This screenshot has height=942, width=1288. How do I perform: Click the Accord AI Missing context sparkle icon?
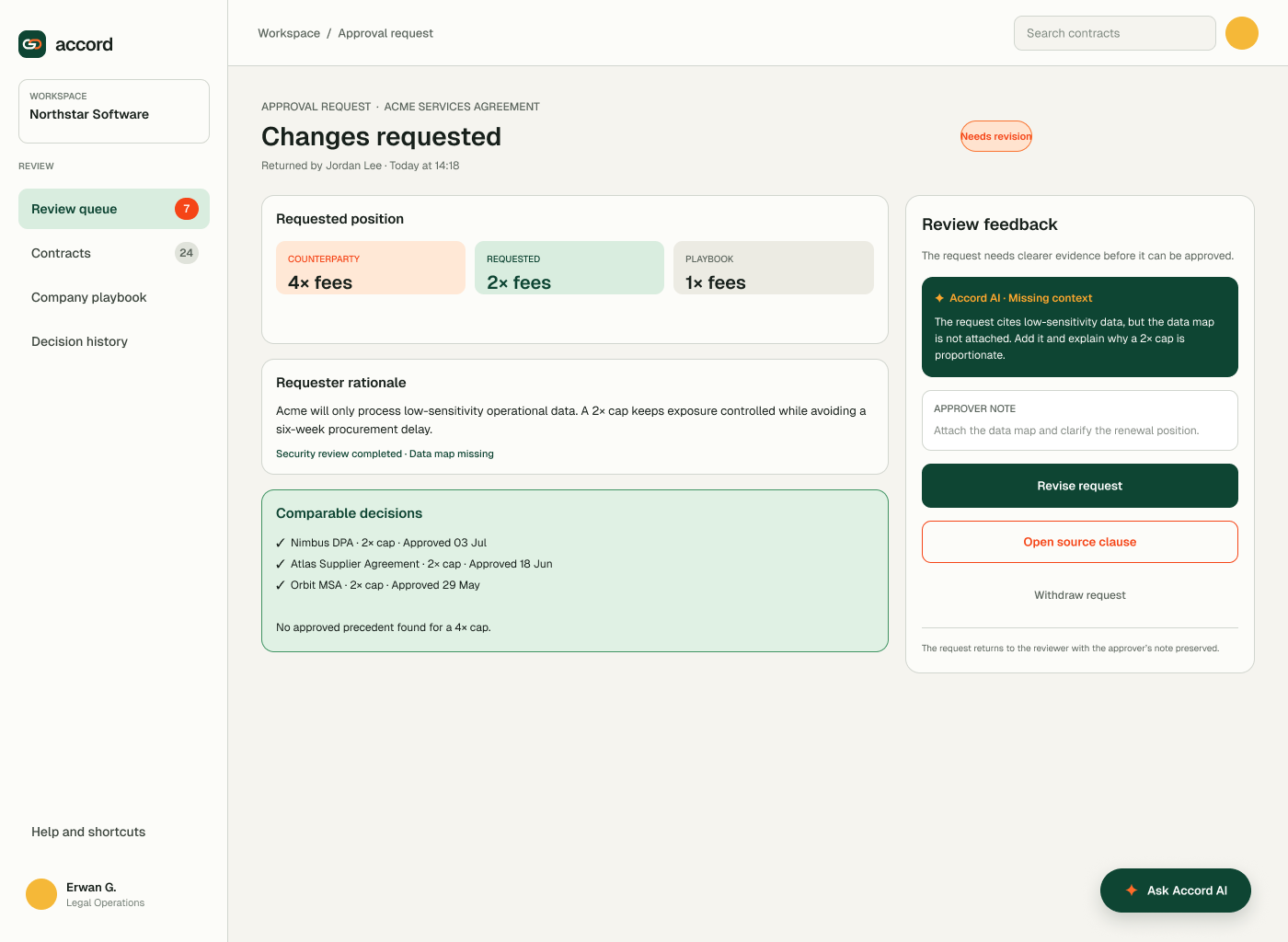[939, 298]
